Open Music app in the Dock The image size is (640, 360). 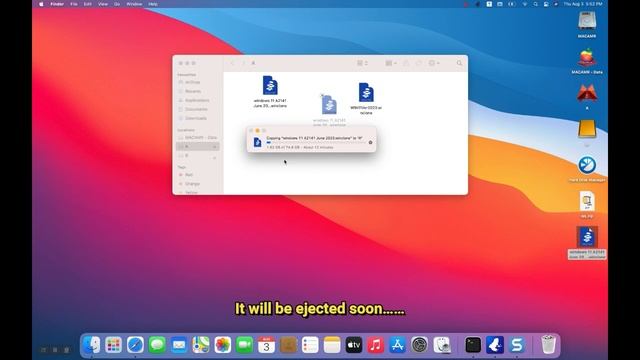pos(376,345)
